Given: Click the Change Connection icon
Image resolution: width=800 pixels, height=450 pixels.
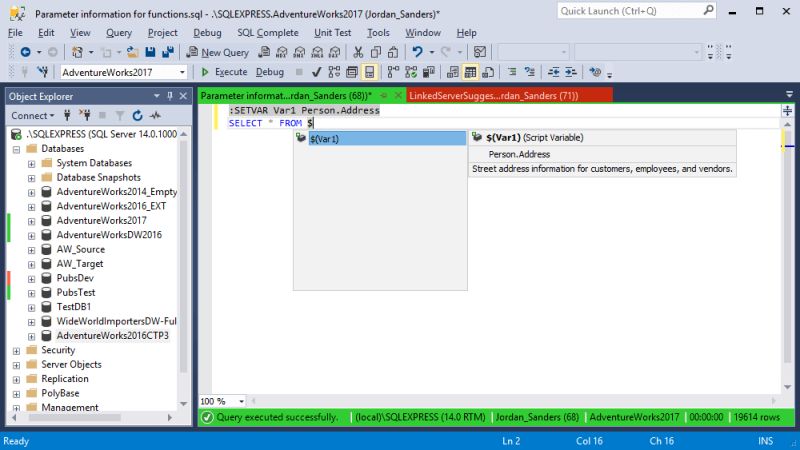Looking at the screenshot, I should click(42, 72).
